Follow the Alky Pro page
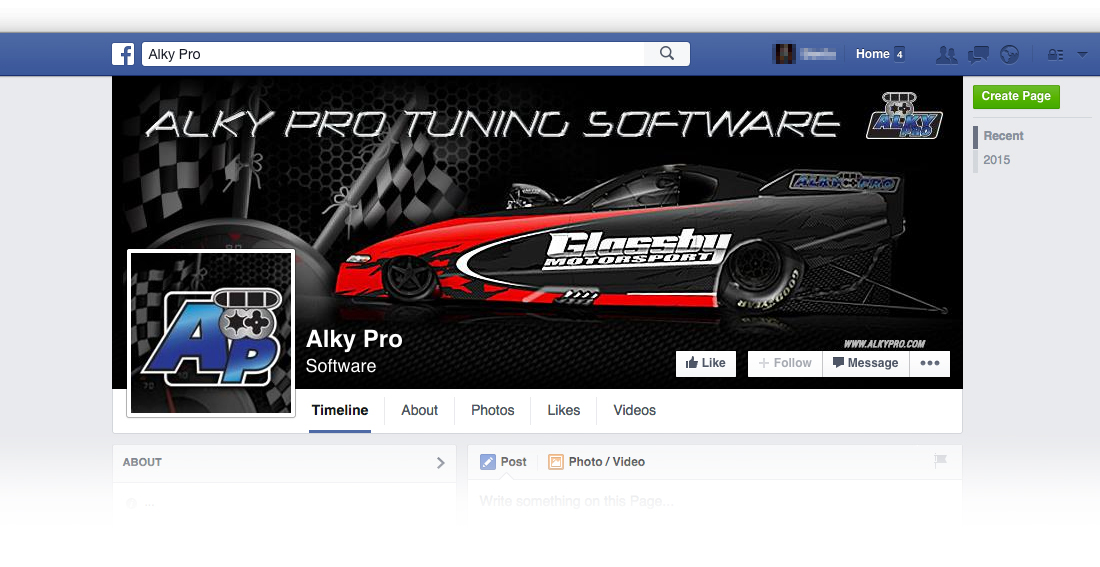Image resolution: width=1100 pixels, height=567 pixels. click(785, 363)
